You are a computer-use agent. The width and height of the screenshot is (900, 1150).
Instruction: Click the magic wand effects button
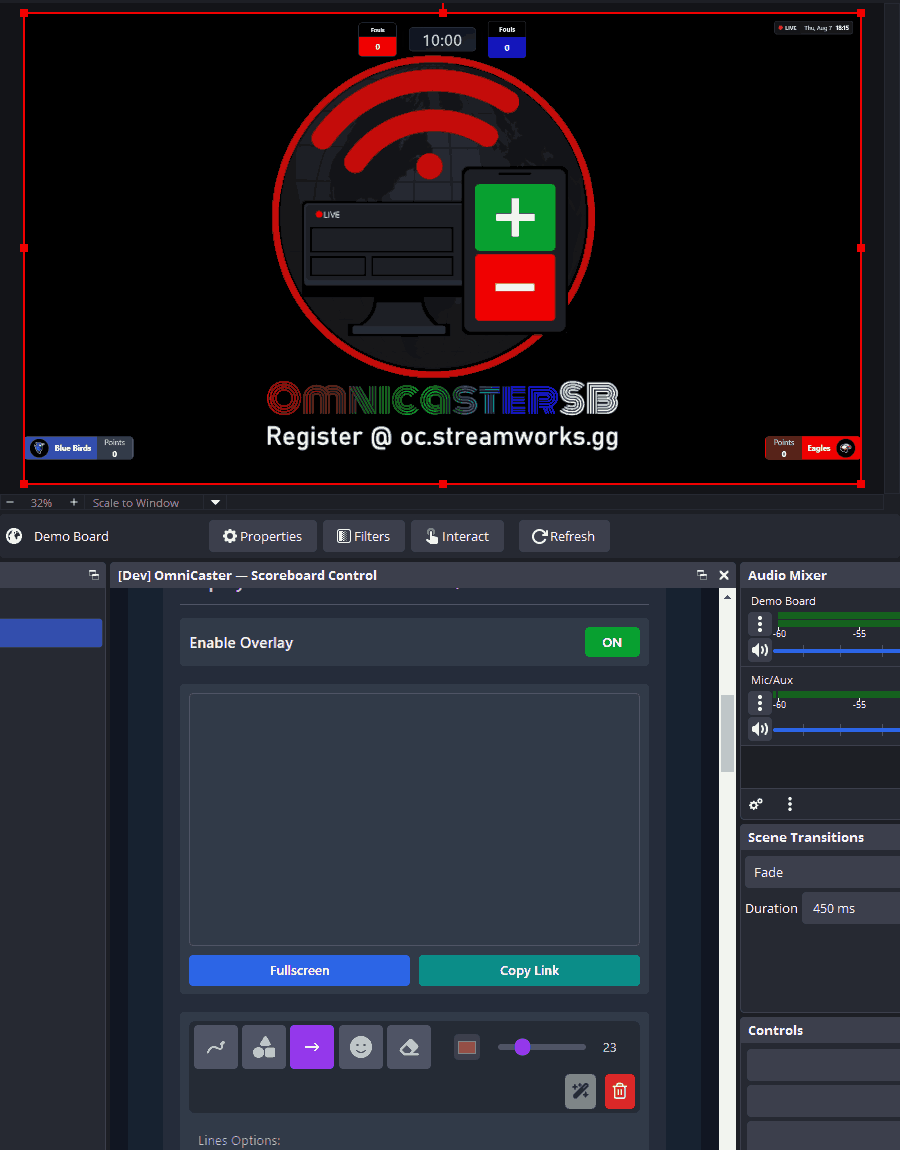tap(580, 1091)
